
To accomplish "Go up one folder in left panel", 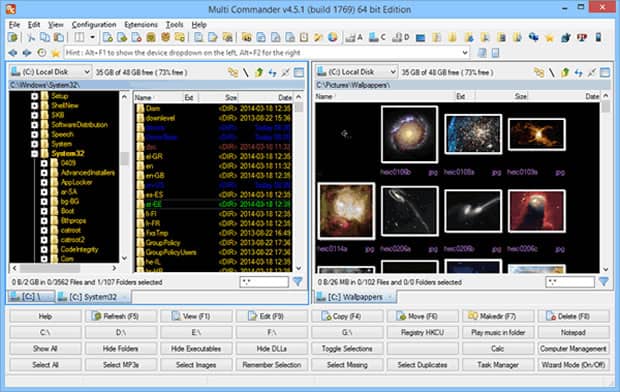I will click(259, 72).
